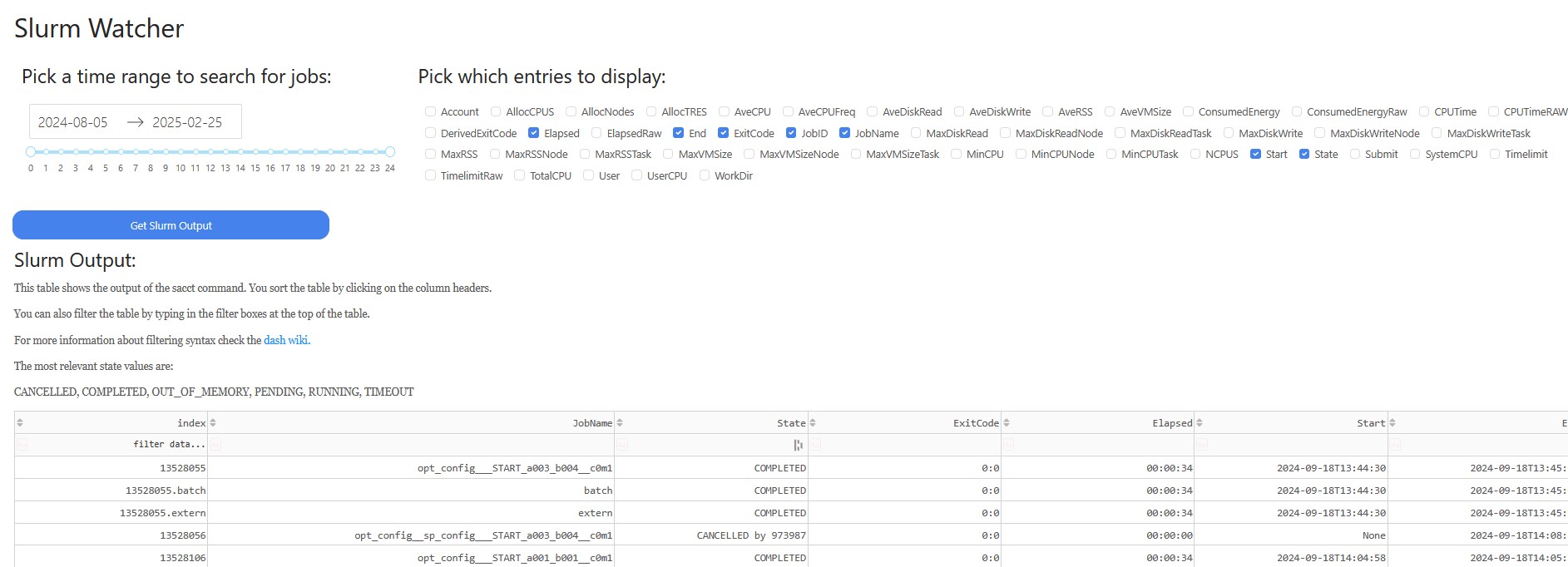Toggle case sensitivity for JobName filter
The width and height of the screenshot is (1568, 567).
click(215, 445)
